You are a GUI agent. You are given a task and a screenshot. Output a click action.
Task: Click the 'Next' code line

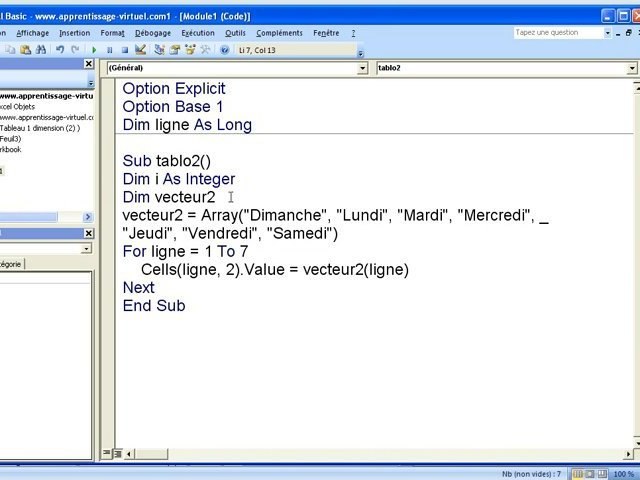point(138,287)
